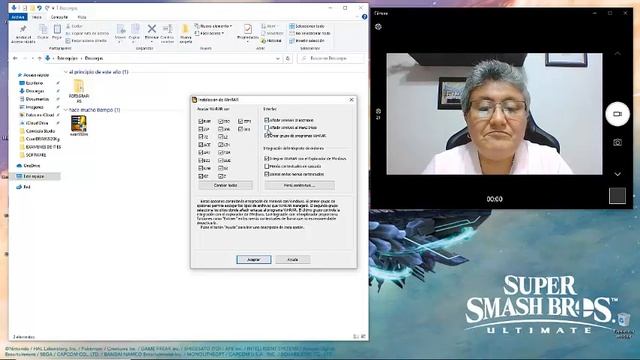Select Este equipo in navigation pane

tap(34, 176)
